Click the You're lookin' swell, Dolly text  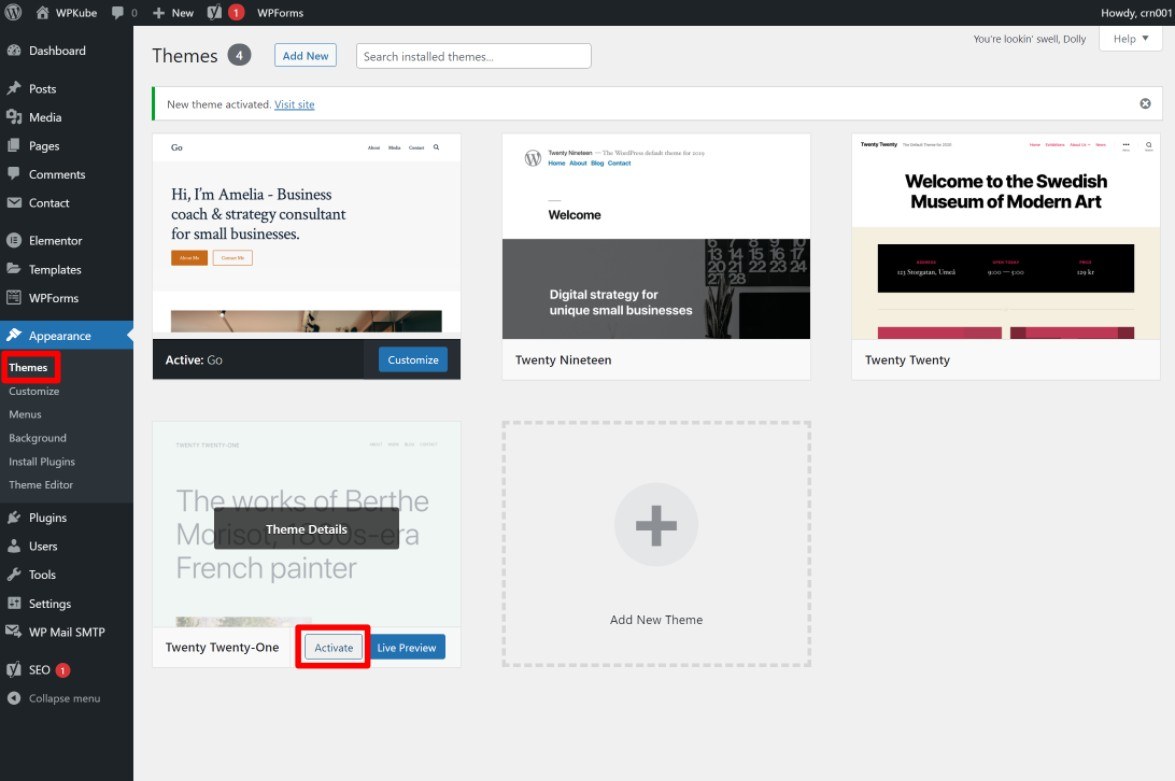1030,39
